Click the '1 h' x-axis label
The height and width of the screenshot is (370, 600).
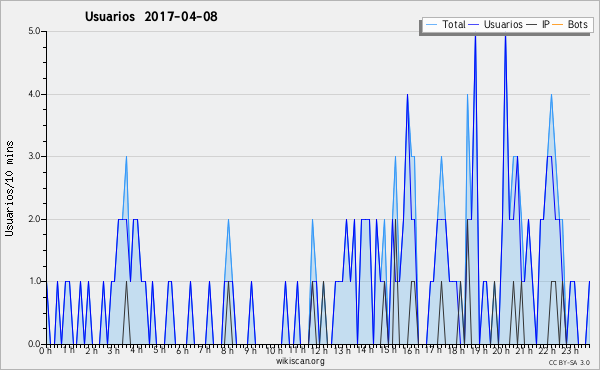69,350
